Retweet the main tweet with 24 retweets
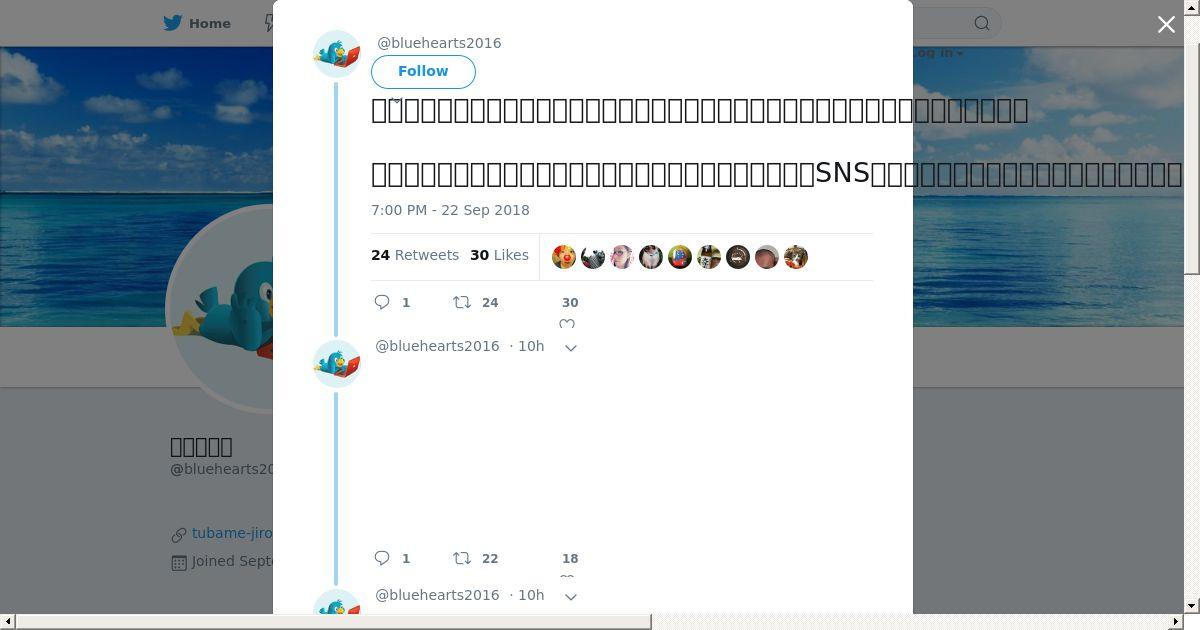The height and width of the screenshot is (630, 1200). tap(462, 302)
